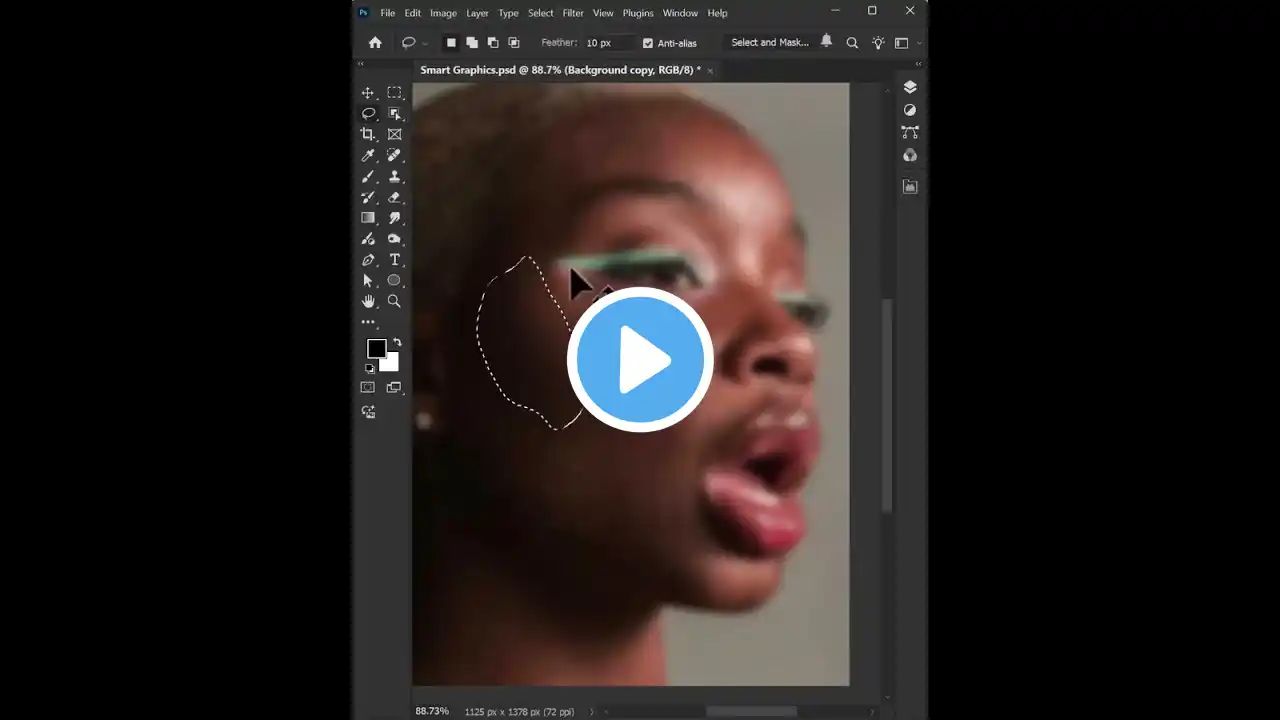1280x720 pixels.
Task: Click the zoom percentage field 88.73%
Action: coord(432,711)
